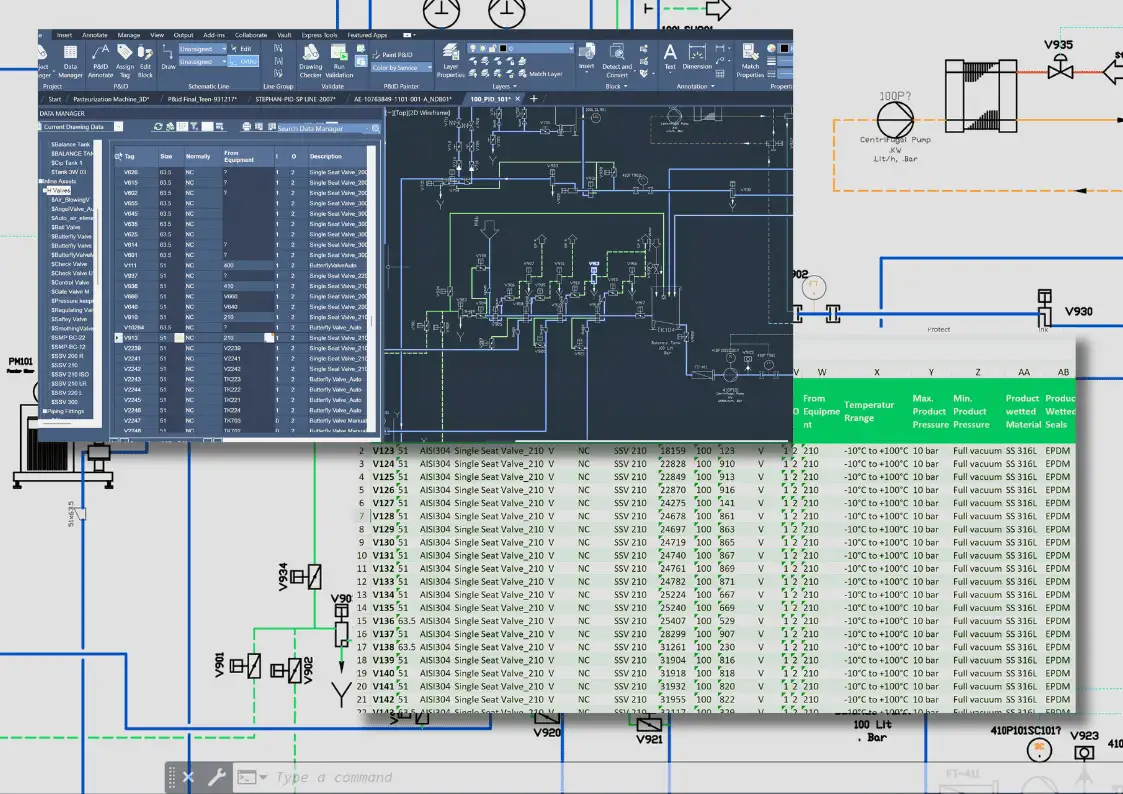Click the command line wrench customize icon
Image resolution: width=1123 pixels, height=794 pixels.
[x=217, y=777]
